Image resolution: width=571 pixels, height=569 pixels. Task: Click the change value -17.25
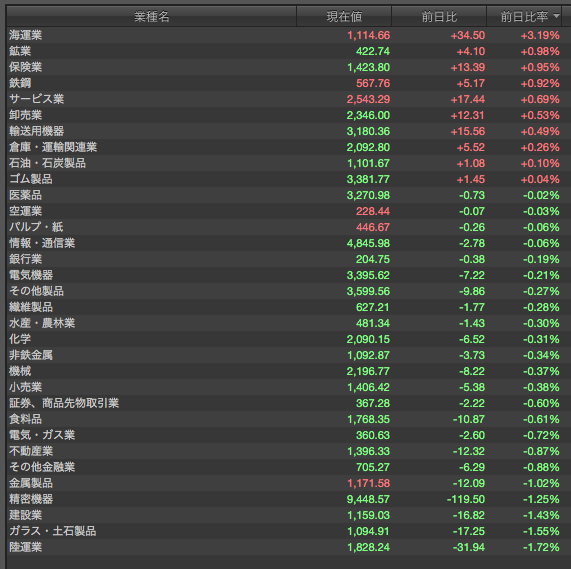(x=469, y=531)
